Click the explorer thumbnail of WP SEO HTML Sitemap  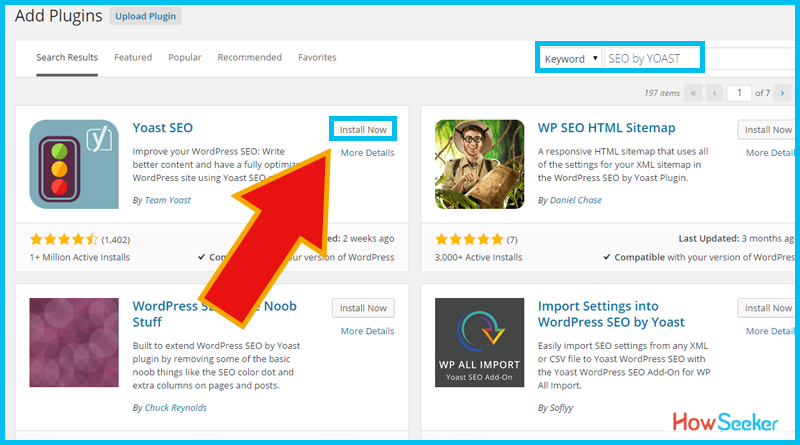tap(480, 164)
